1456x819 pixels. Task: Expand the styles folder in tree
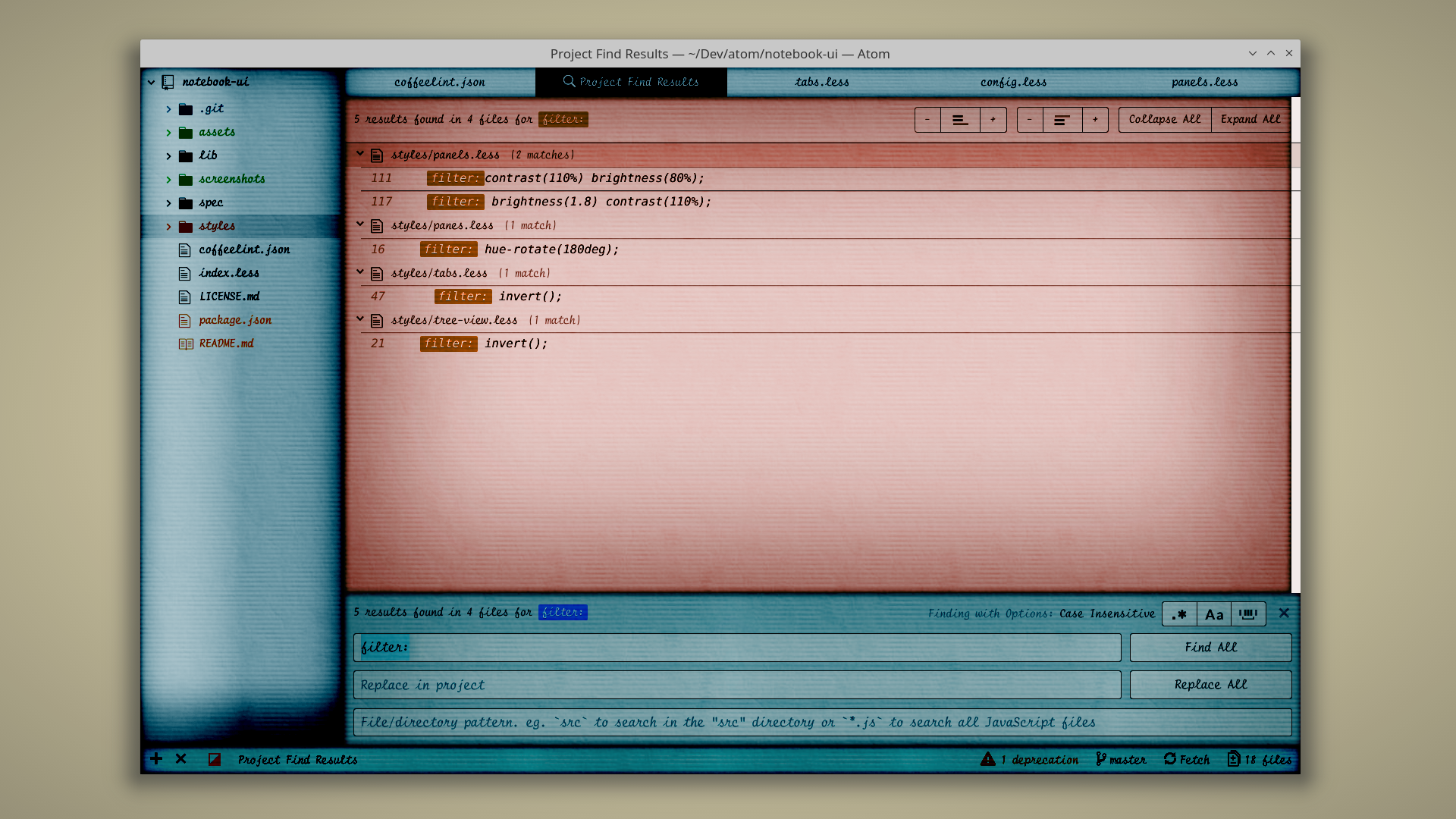click(x=168, y=227)
